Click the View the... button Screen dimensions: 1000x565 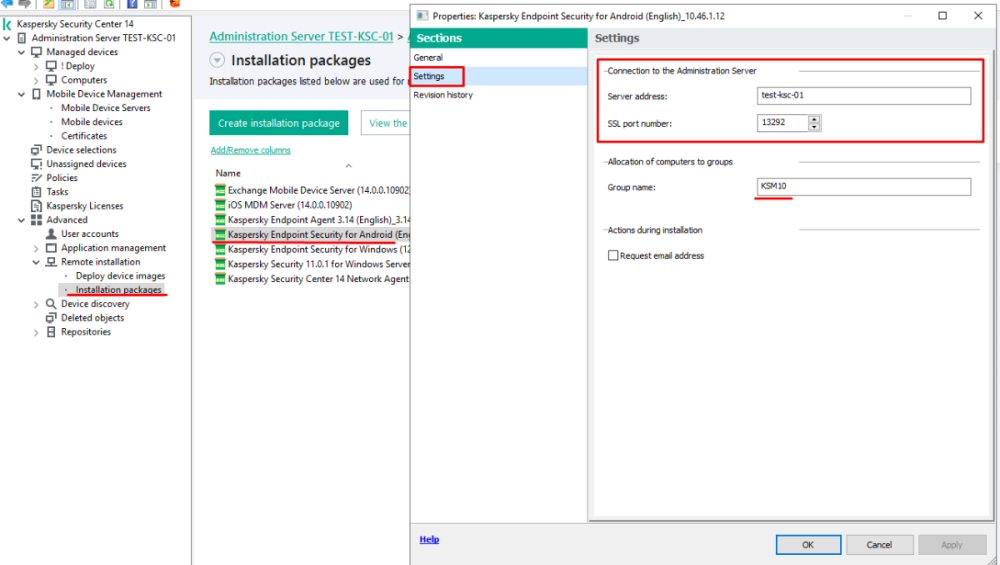coord(386,123)
